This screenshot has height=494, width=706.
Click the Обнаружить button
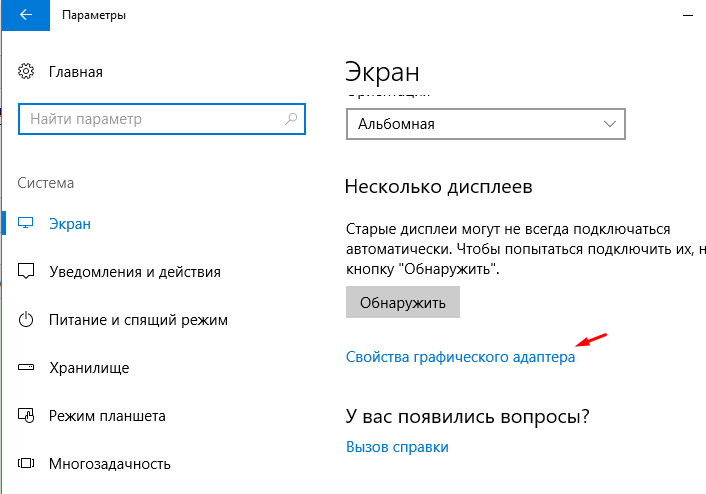coord(403,302)
